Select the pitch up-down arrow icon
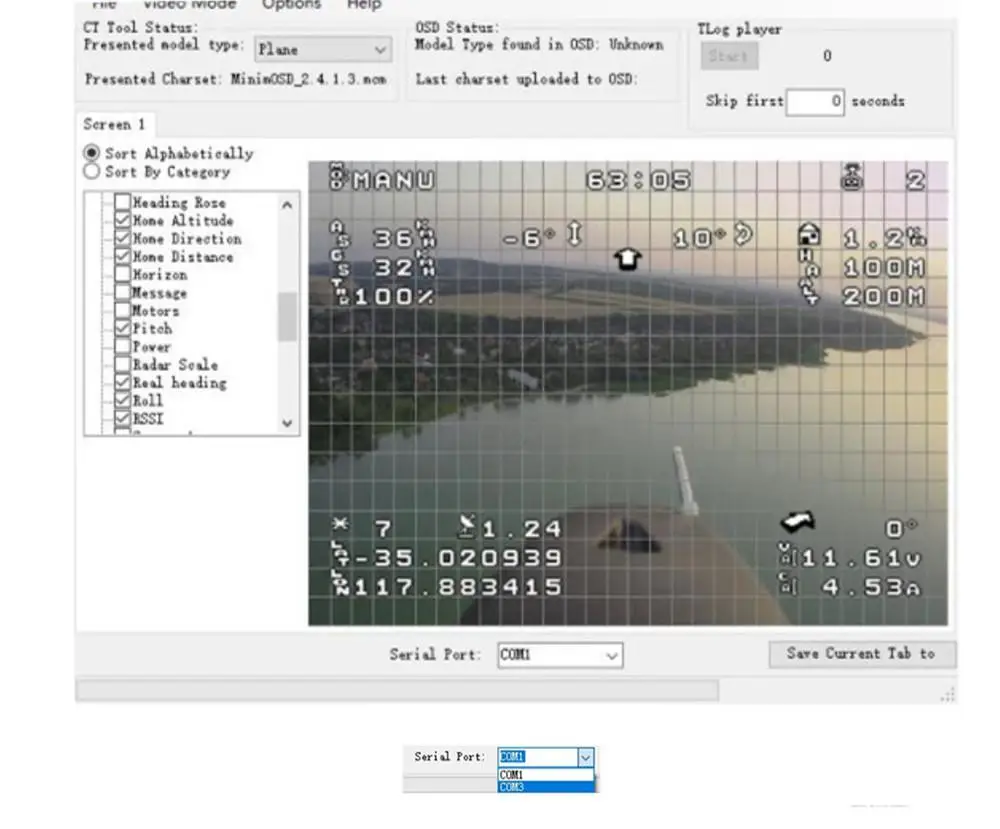The image size is (1000, 829). (575, 233)
